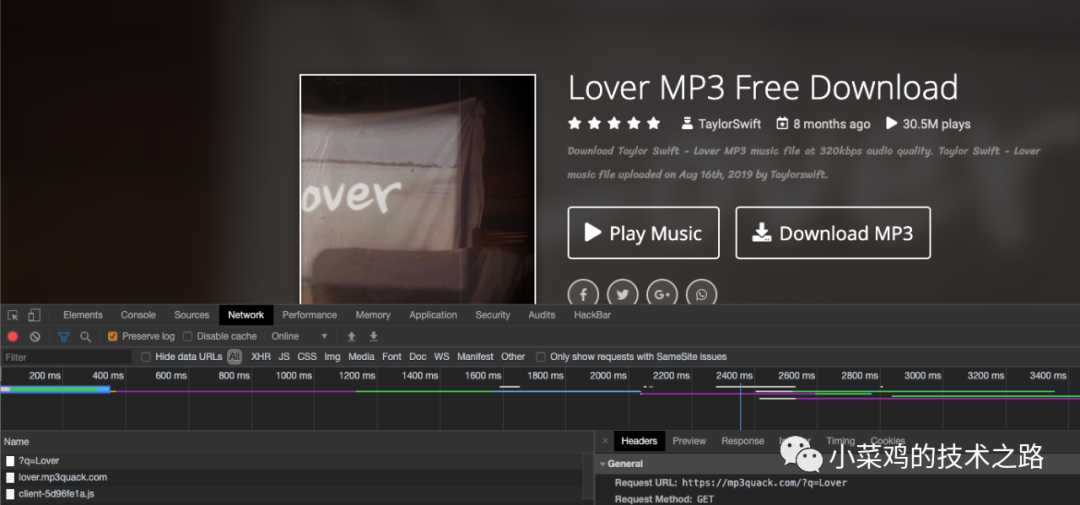The height and width of the screenshot is (505, 1080).
Task: Open the Security tab
Action: [492, 315]
